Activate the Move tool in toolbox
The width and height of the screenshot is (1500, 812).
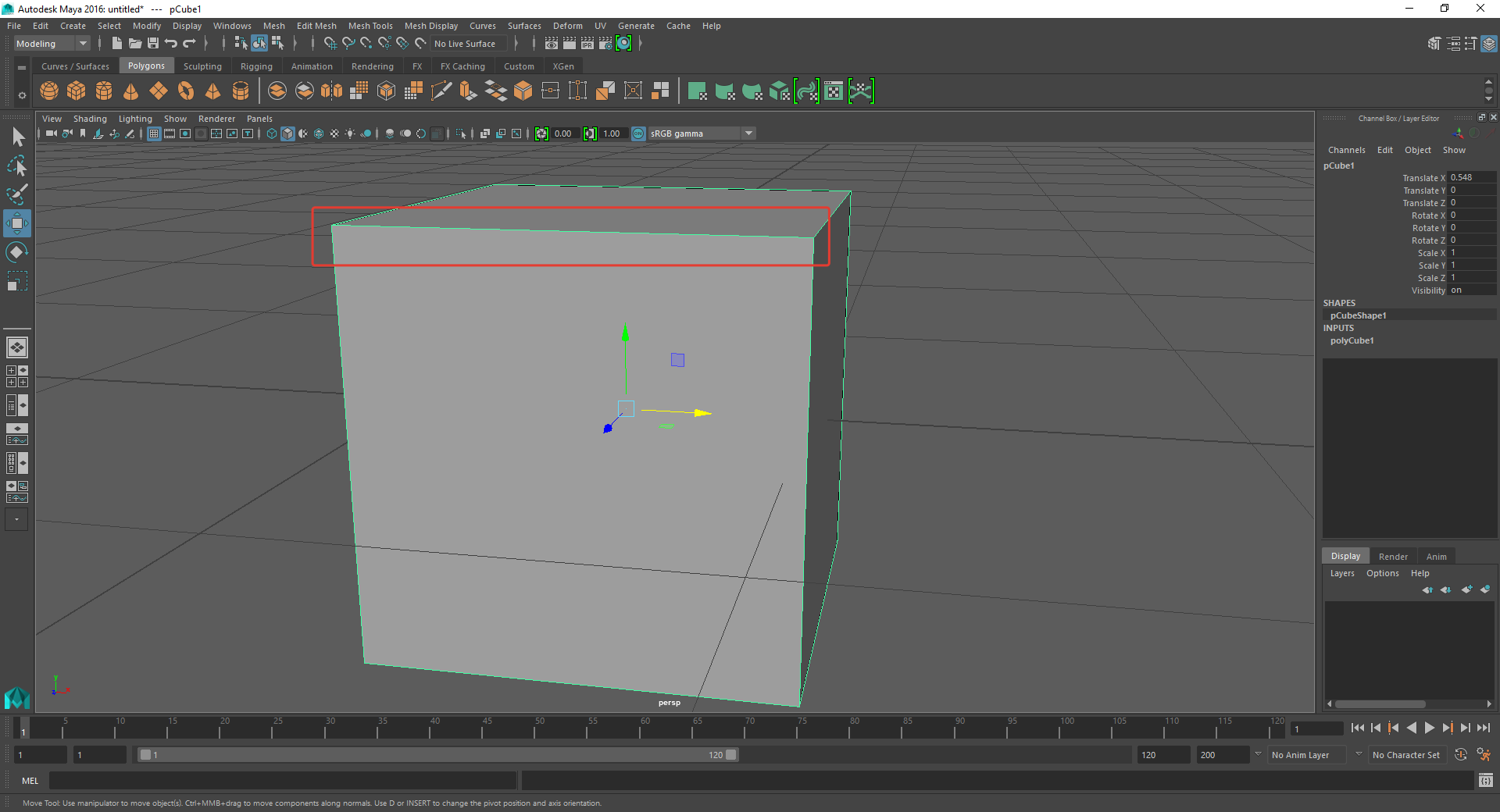tap(17, 223)
